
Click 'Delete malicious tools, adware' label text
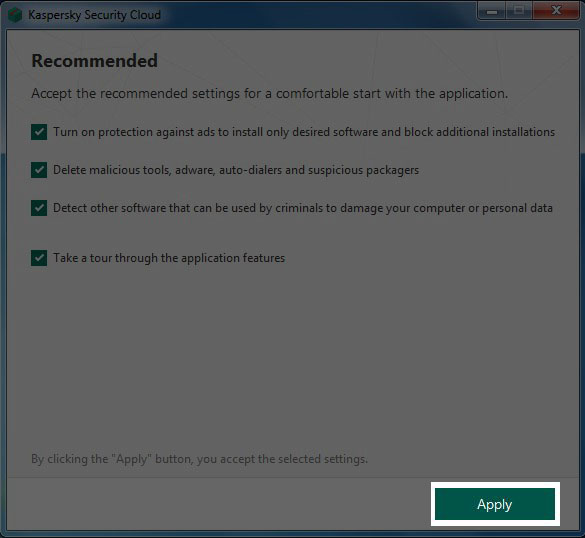tap(236, 170)
